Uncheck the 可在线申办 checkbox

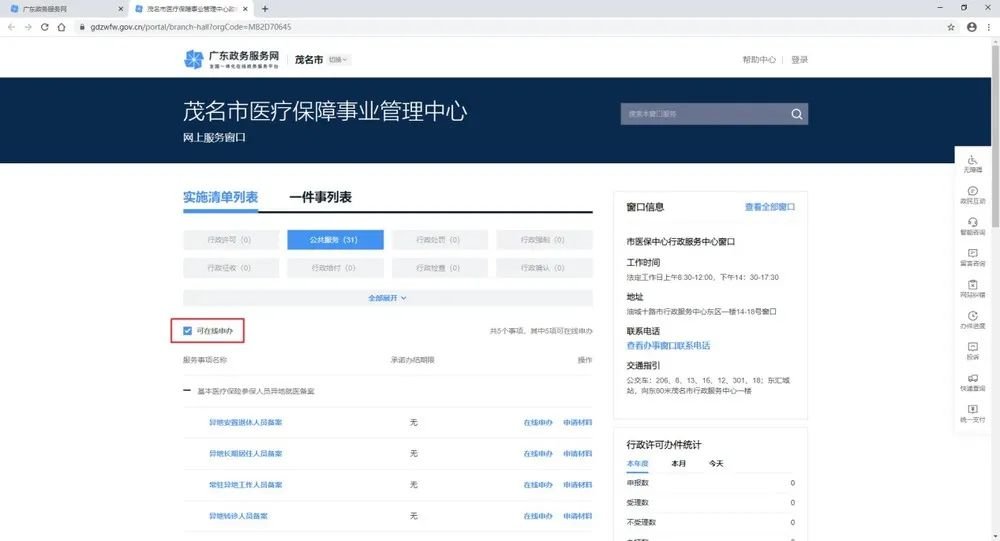tap(188, 330)
